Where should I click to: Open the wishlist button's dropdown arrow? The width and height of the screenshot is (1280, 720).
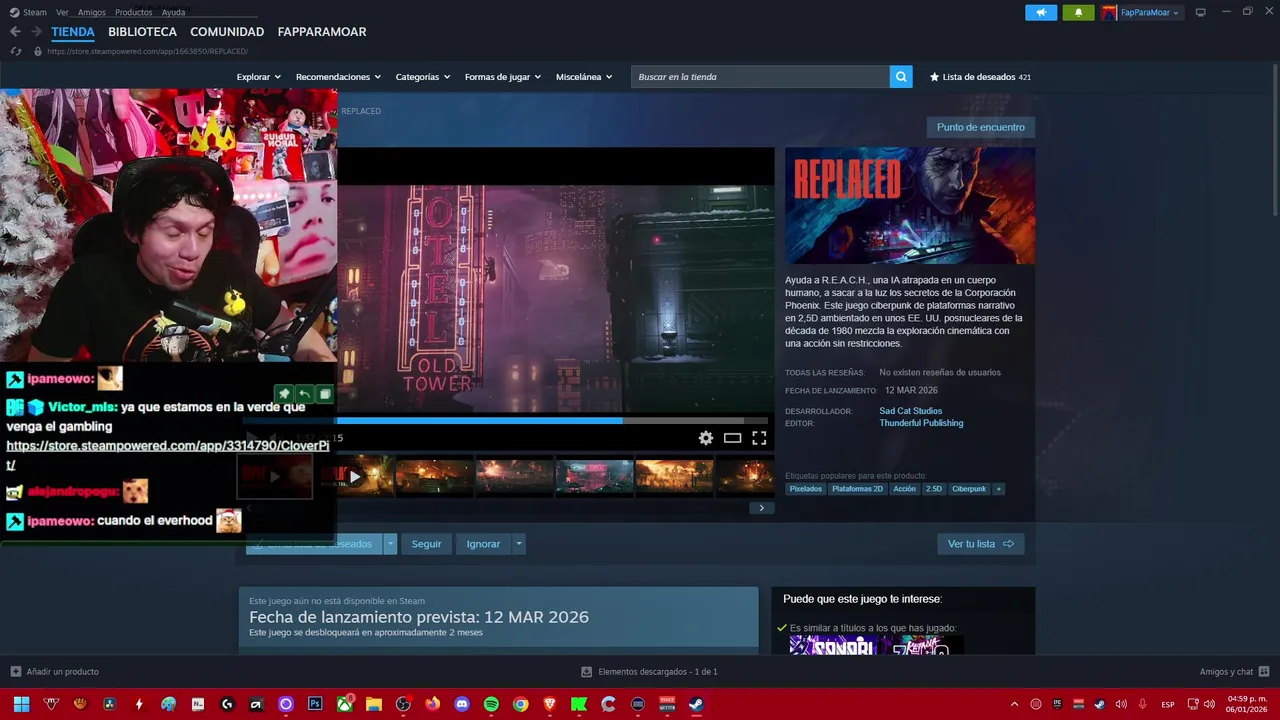390,544
